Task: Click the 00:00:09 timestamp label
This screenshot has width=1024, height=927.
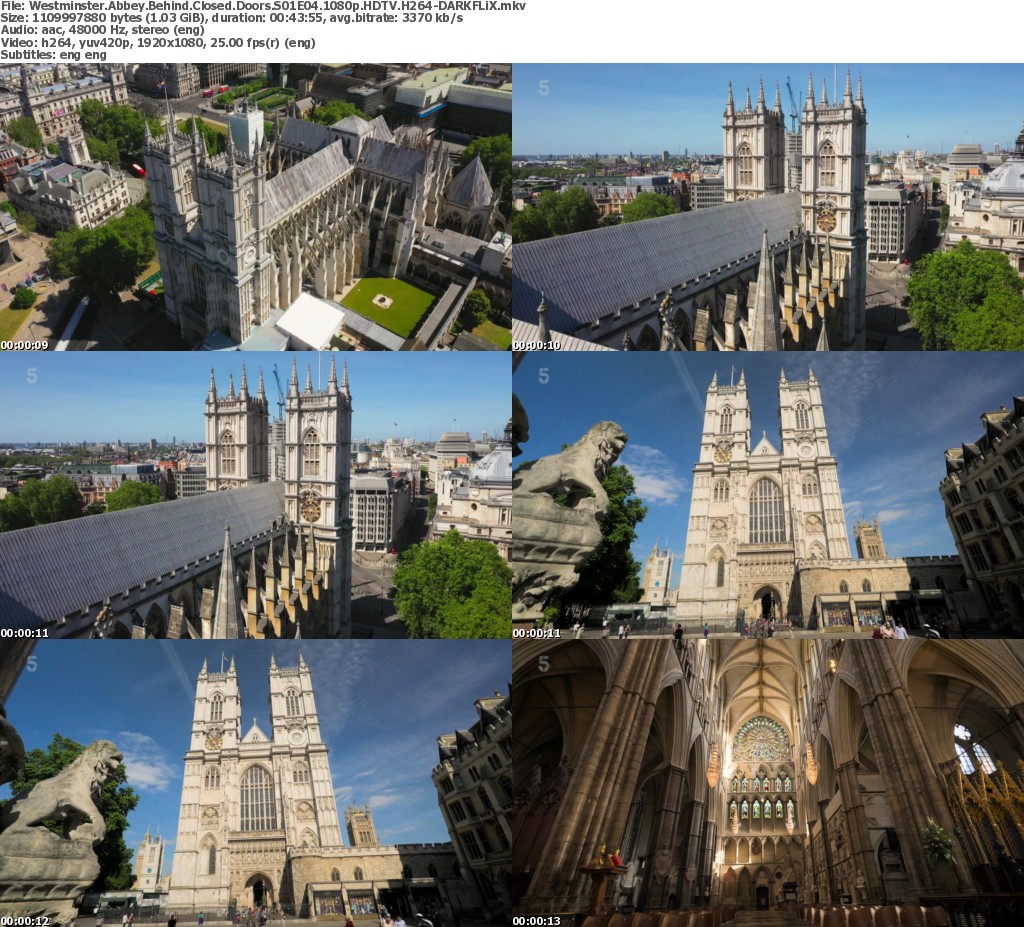Action: click(x=25, y=345)
